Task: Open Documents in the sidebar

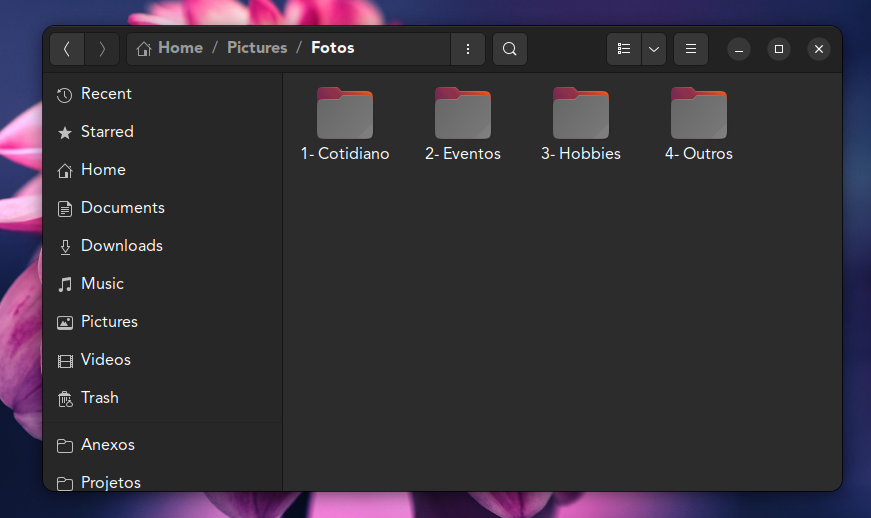Action: click(x=163, y=208)
